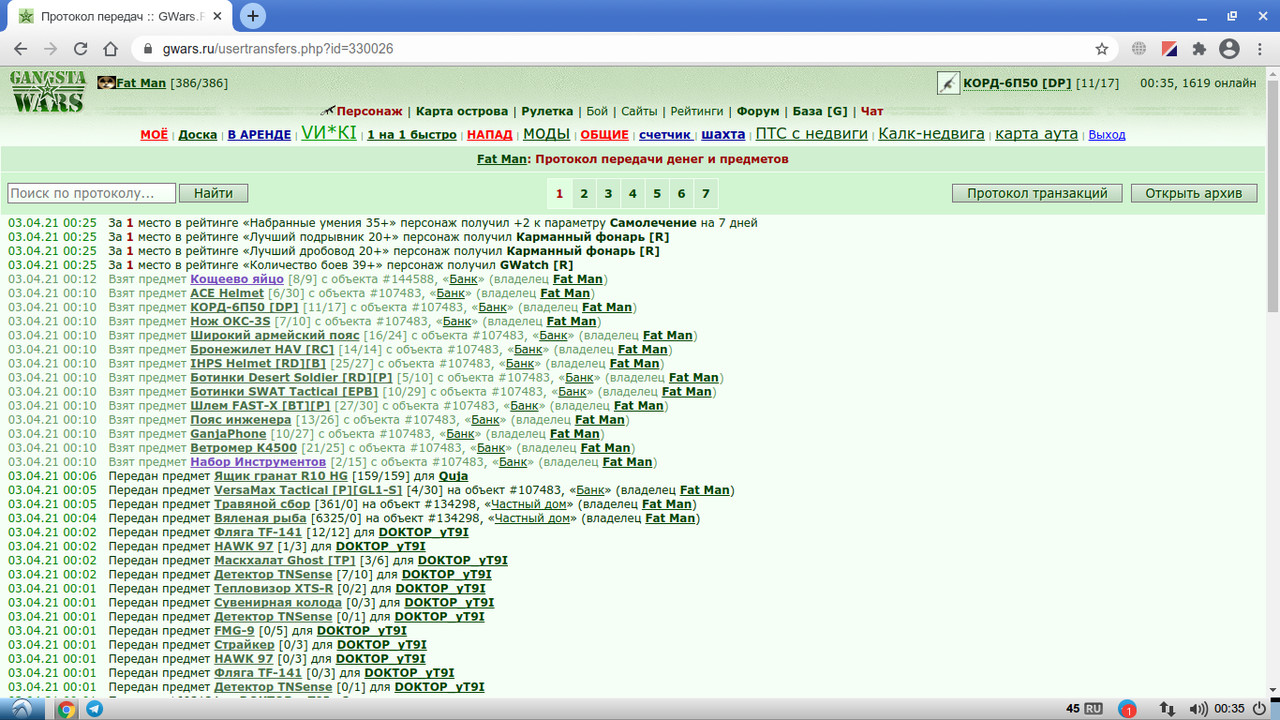This screenshot has height=720, width=1280.
Task: Click the Выход logout link
Action: click(x=1107, y=135)
